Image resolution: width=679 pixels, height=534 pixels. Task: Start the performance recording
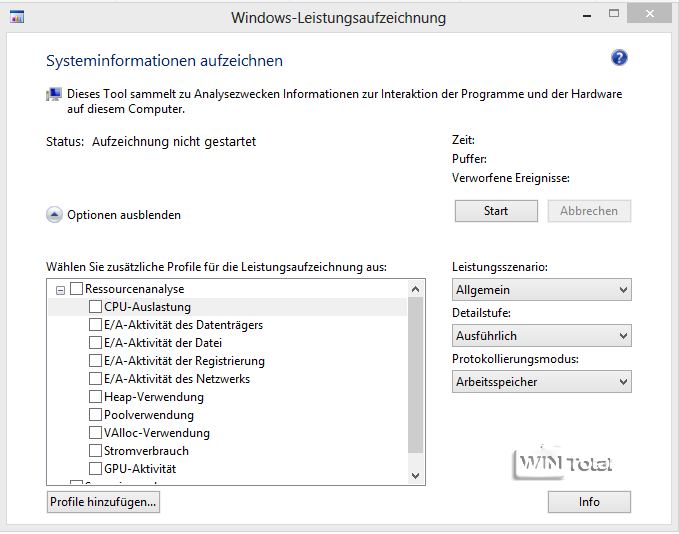click(x=496, y=211)
